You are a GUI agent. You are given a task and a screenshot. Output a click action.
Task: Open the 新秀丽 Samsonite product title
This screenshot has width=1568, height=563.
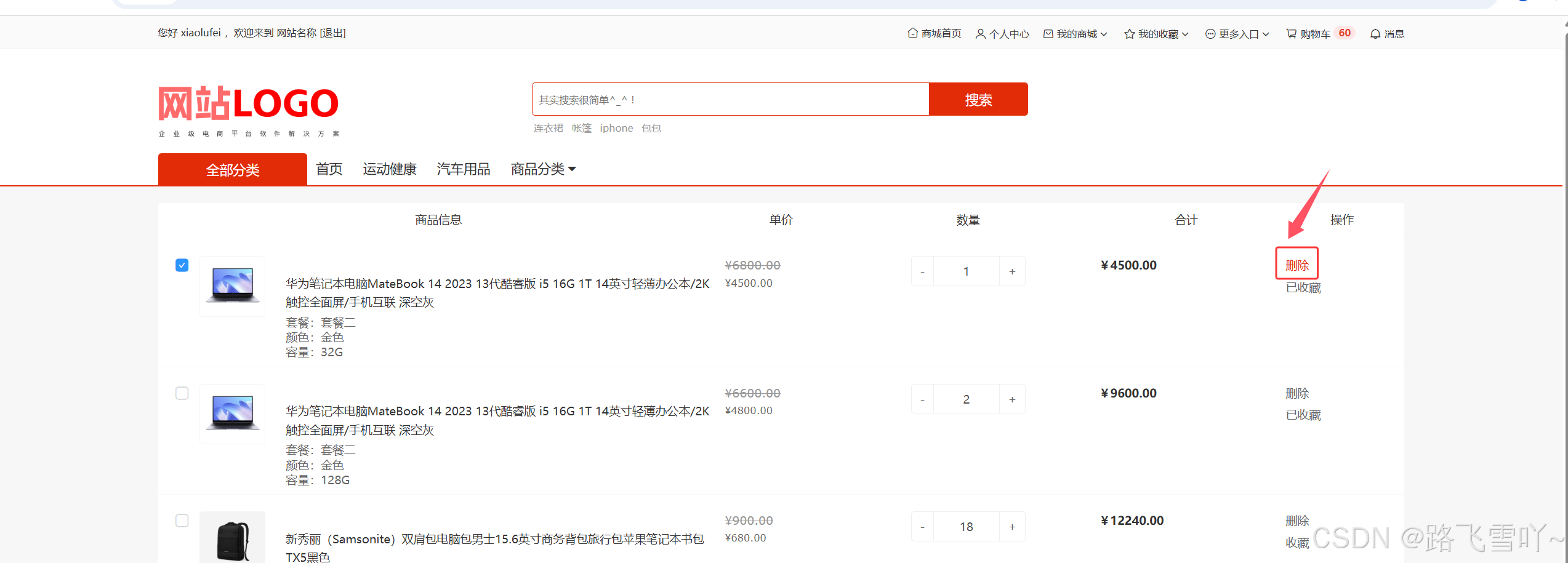495,548
